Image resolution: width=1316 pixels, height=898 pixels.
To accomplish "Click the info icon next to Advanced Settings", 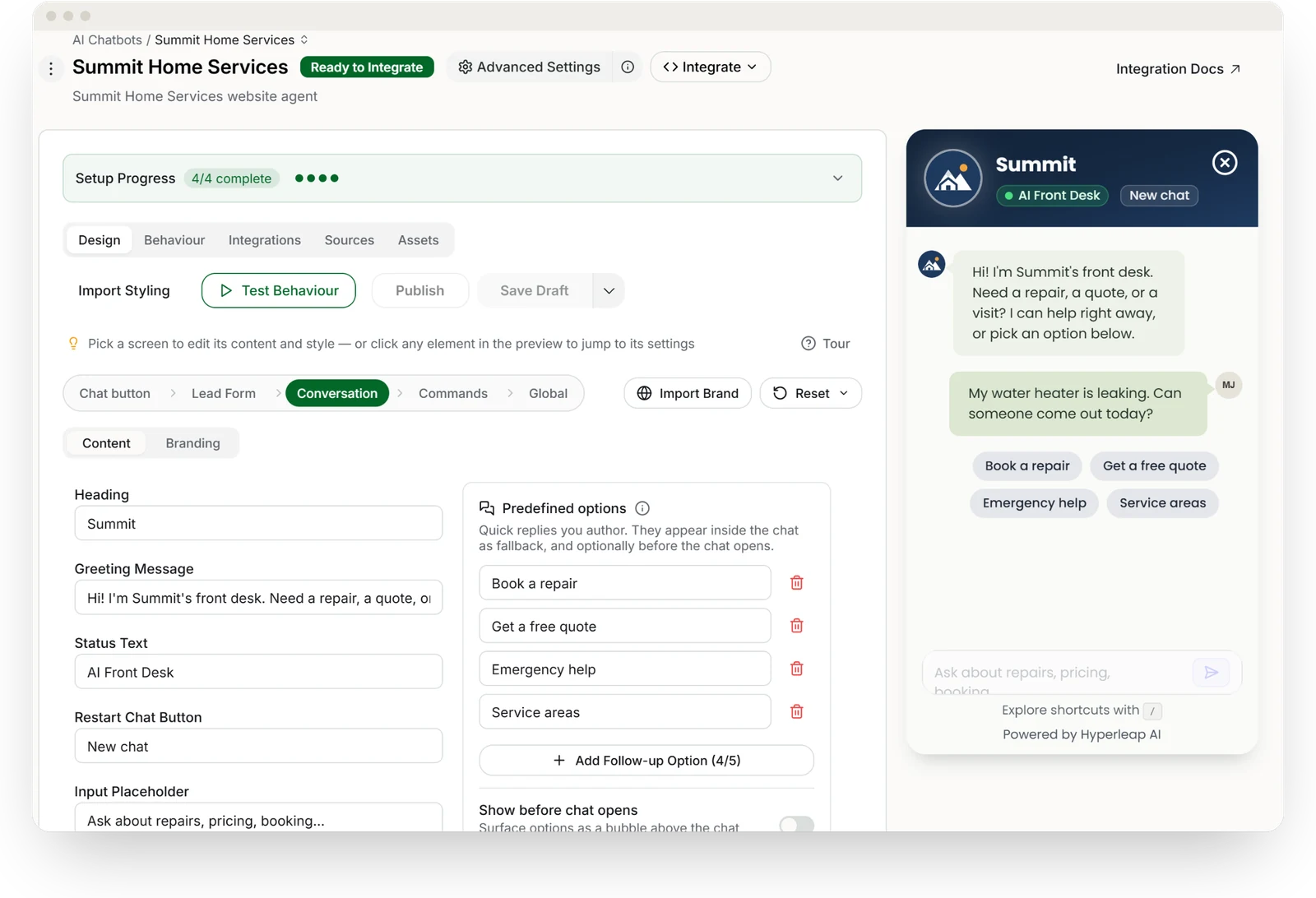I will click(628, 67).
